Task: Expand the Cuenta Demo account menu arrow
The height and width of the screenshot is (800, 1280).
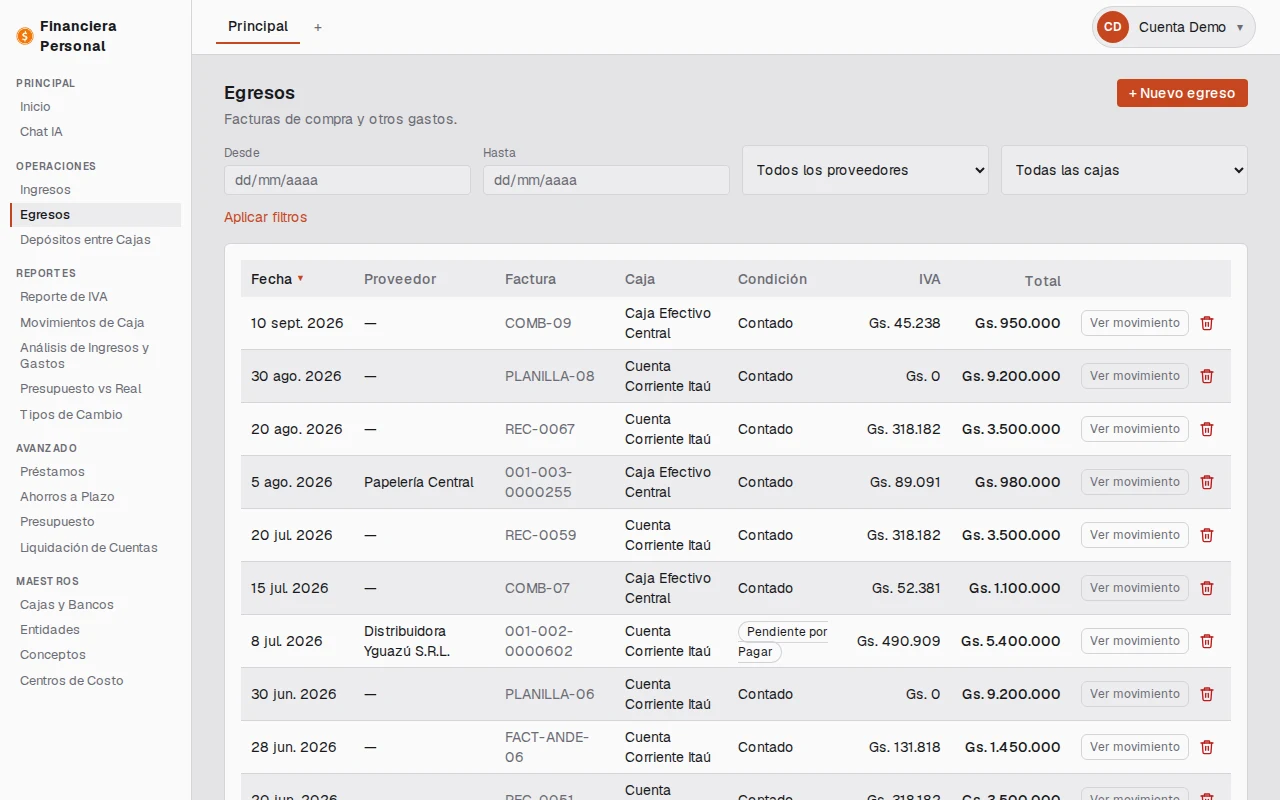Action: click(x=1240, y=27)
